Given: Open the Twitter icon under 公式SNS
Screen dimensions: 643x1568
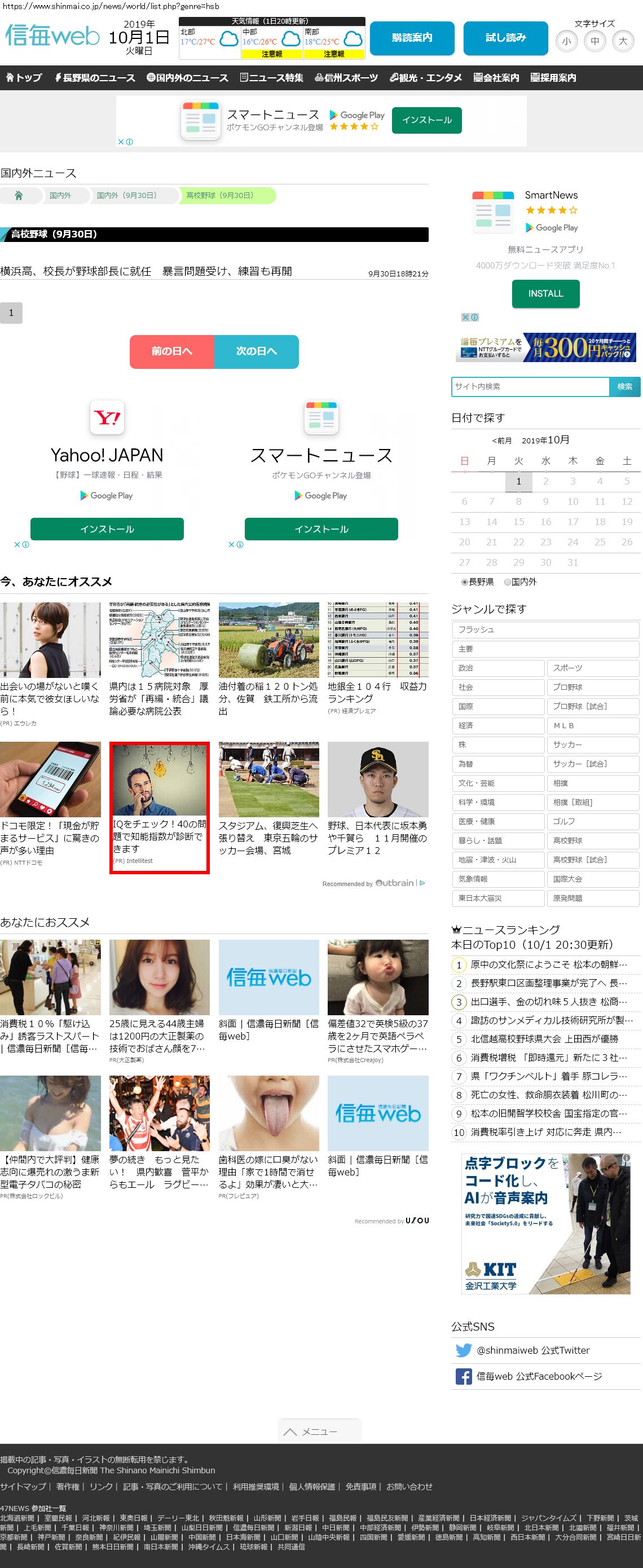Looking at the screenshot, I should (464, 1350).
